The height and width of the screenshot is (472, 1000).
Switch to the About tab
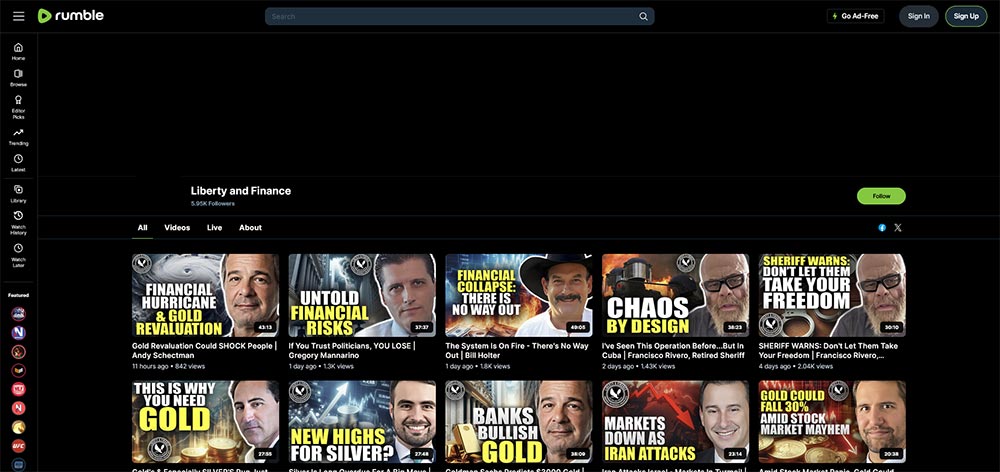250,228
